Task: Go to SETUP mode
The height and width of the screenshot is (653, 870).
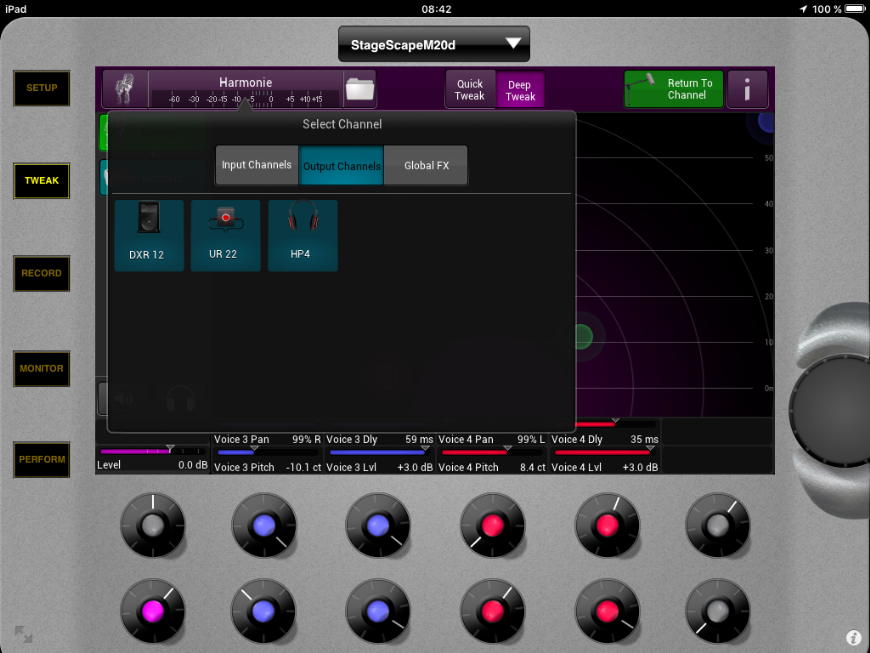Action: (42, 88)
